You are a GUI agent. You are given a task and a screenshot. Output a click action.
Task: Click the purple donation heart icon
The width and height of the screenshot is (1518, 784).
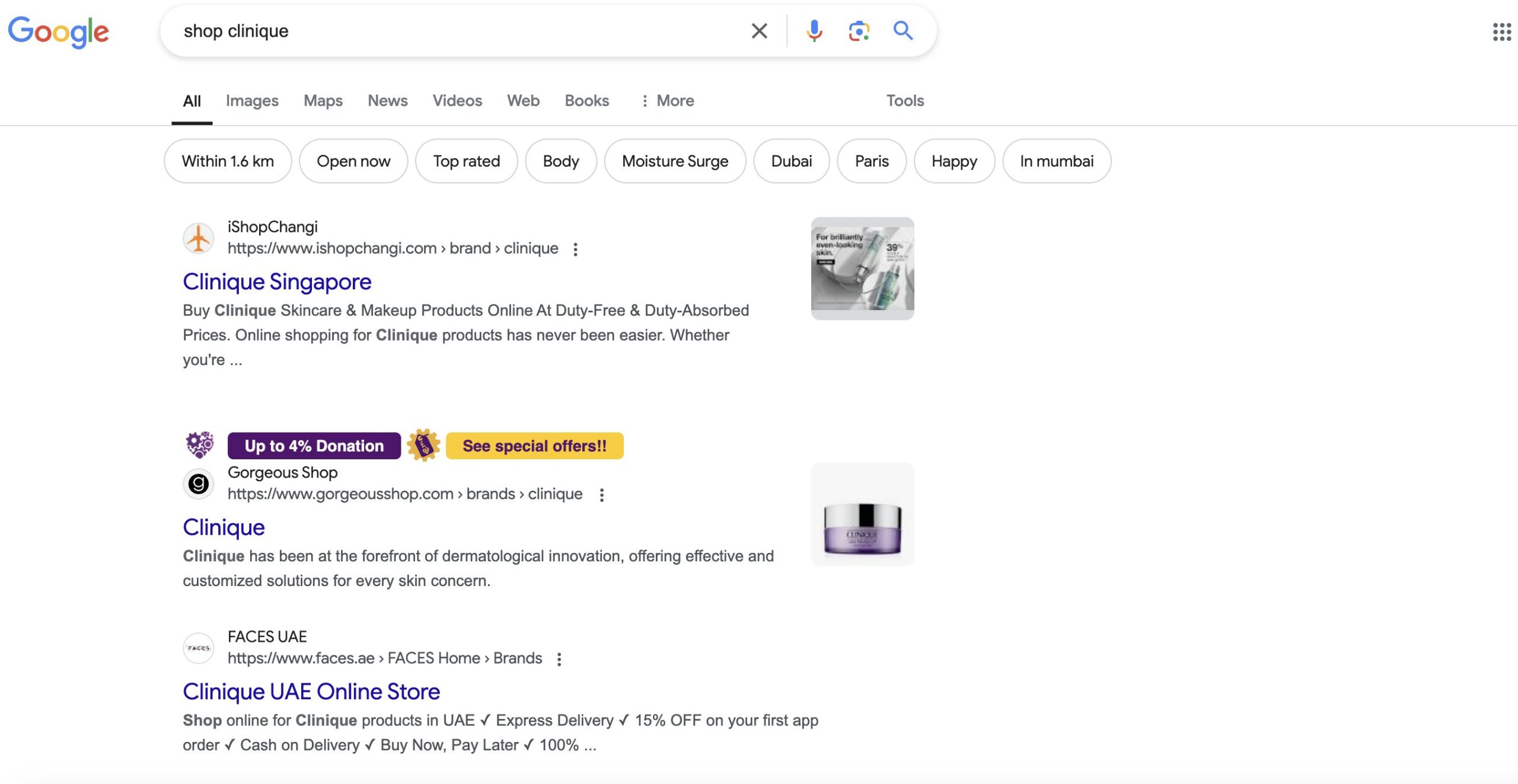point(200,445)
